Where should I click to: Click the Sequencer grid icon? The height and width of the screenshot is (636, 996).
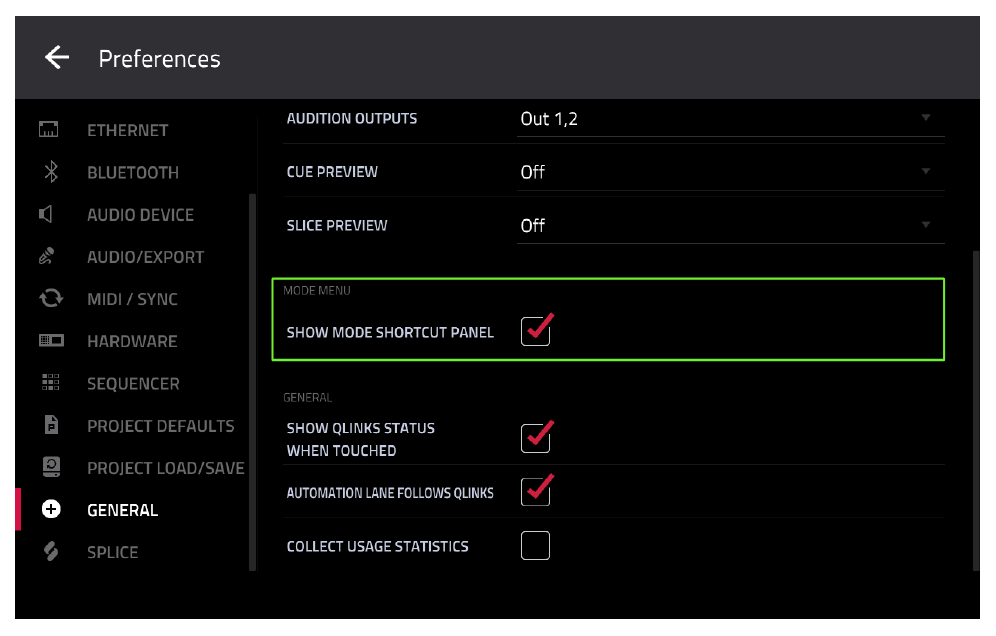click(51, 382)
